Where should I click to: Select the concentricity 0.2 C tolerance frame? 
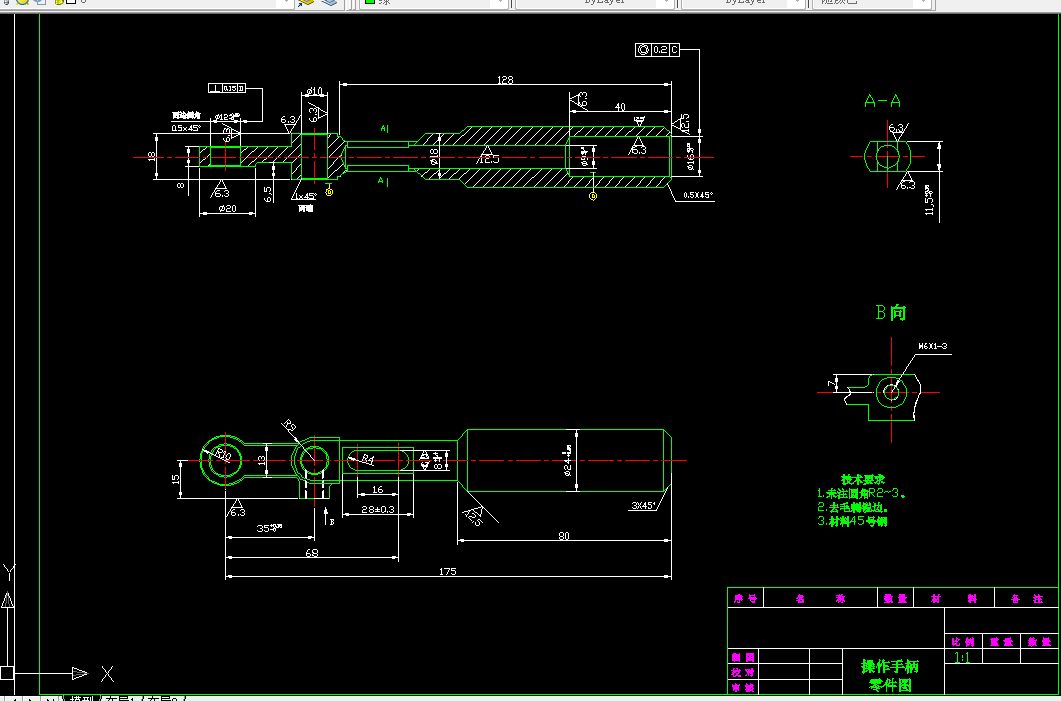[657, 49]
